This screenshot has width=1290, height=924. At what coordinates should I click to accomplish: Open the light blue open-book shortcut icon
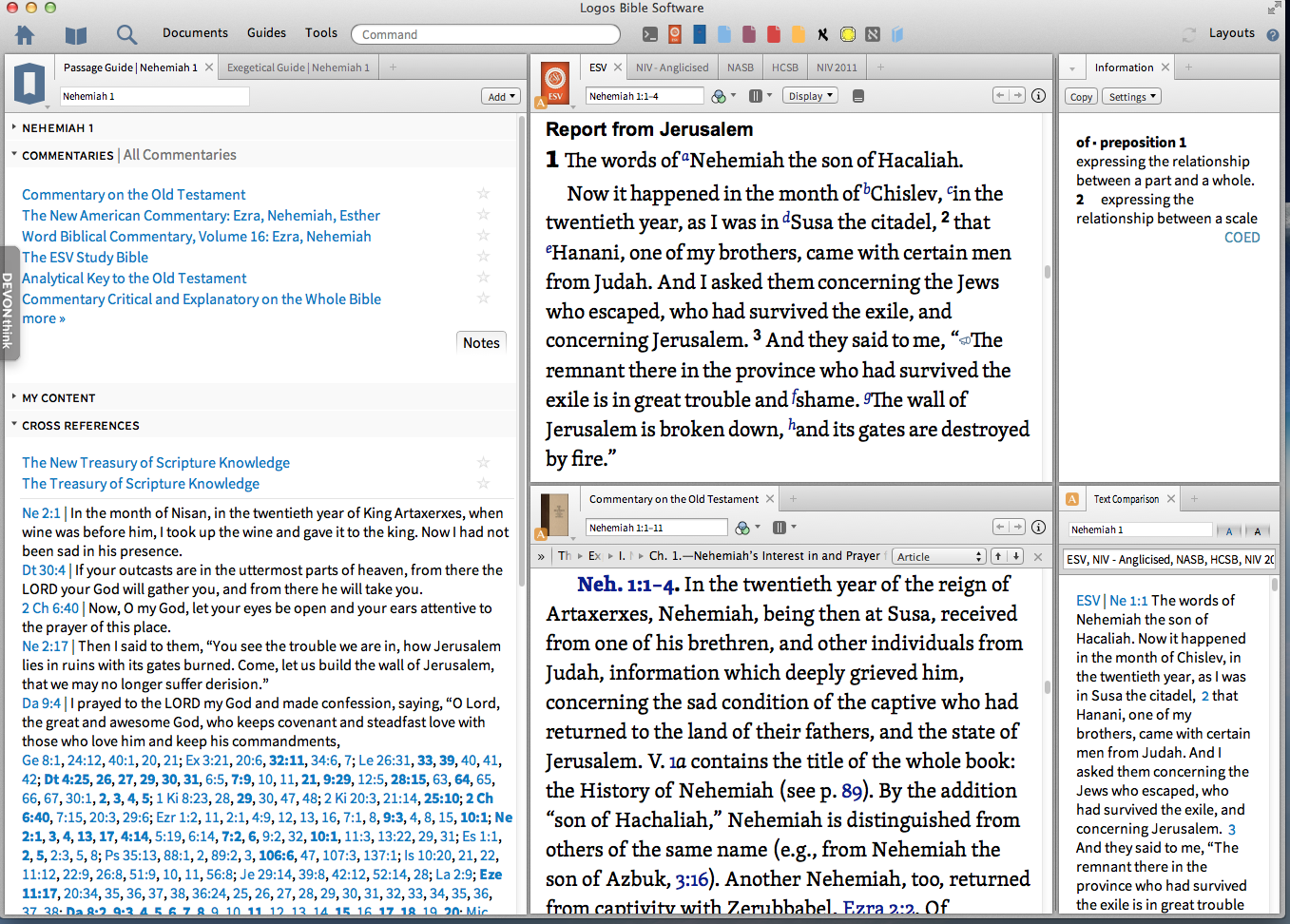(897, 34)
